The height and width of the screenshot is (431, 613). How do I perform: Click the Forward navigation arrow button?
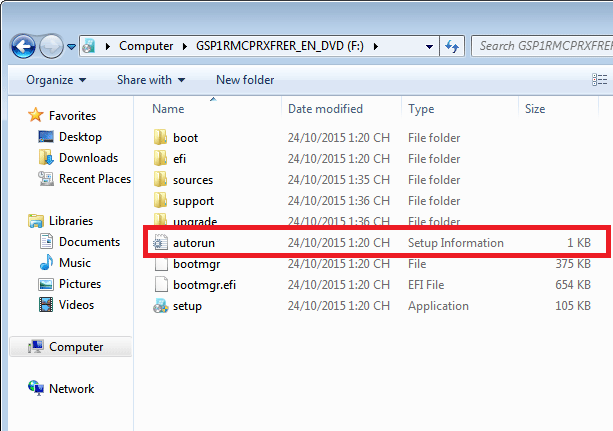(x=51, y=46)
